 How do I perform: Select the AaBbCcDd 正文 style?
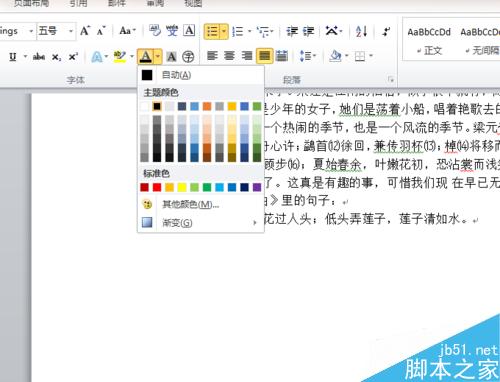pos(429,41)
